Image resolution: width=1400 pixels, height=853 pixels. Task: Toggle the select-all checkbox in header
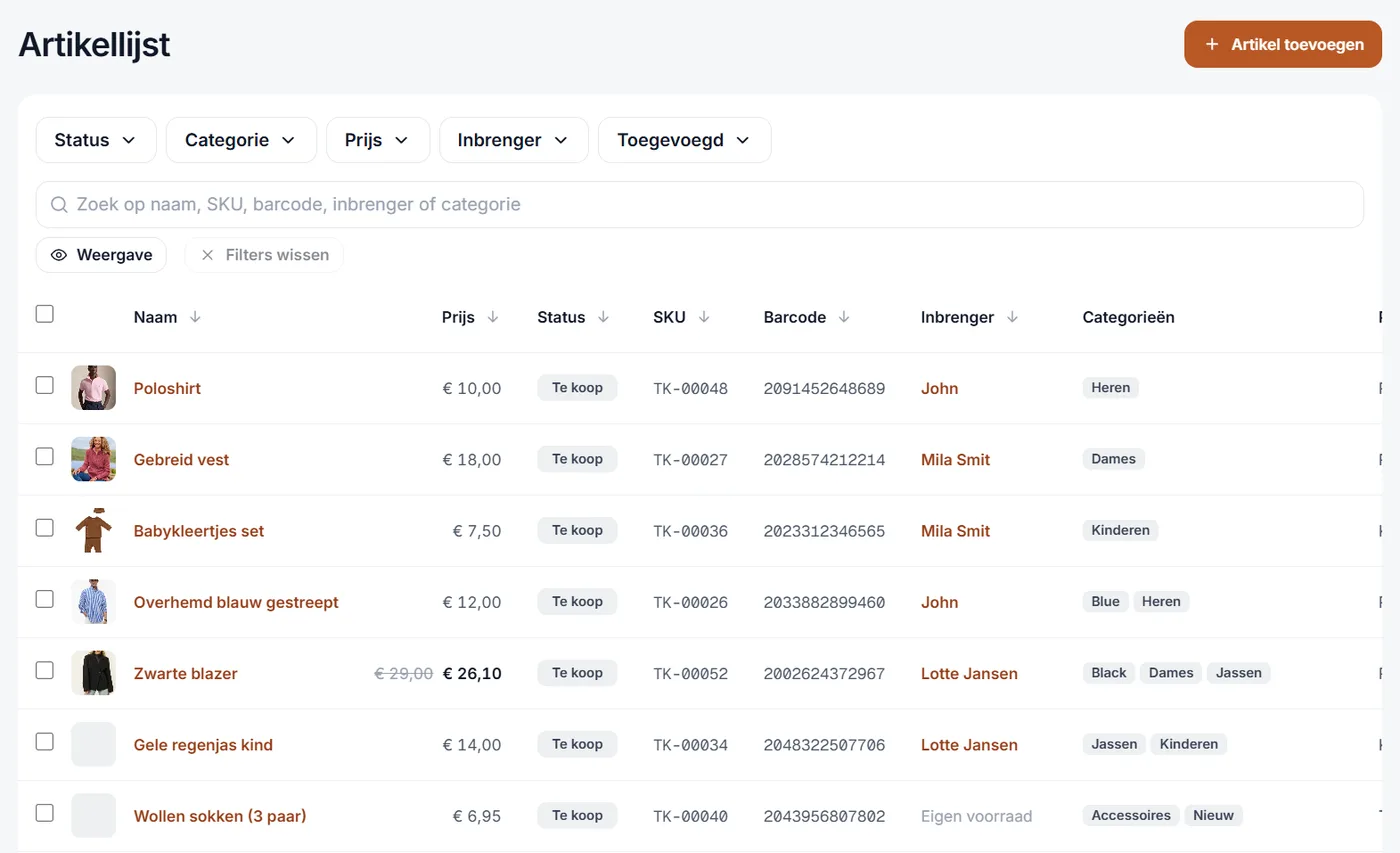click(x=44, y=314)
